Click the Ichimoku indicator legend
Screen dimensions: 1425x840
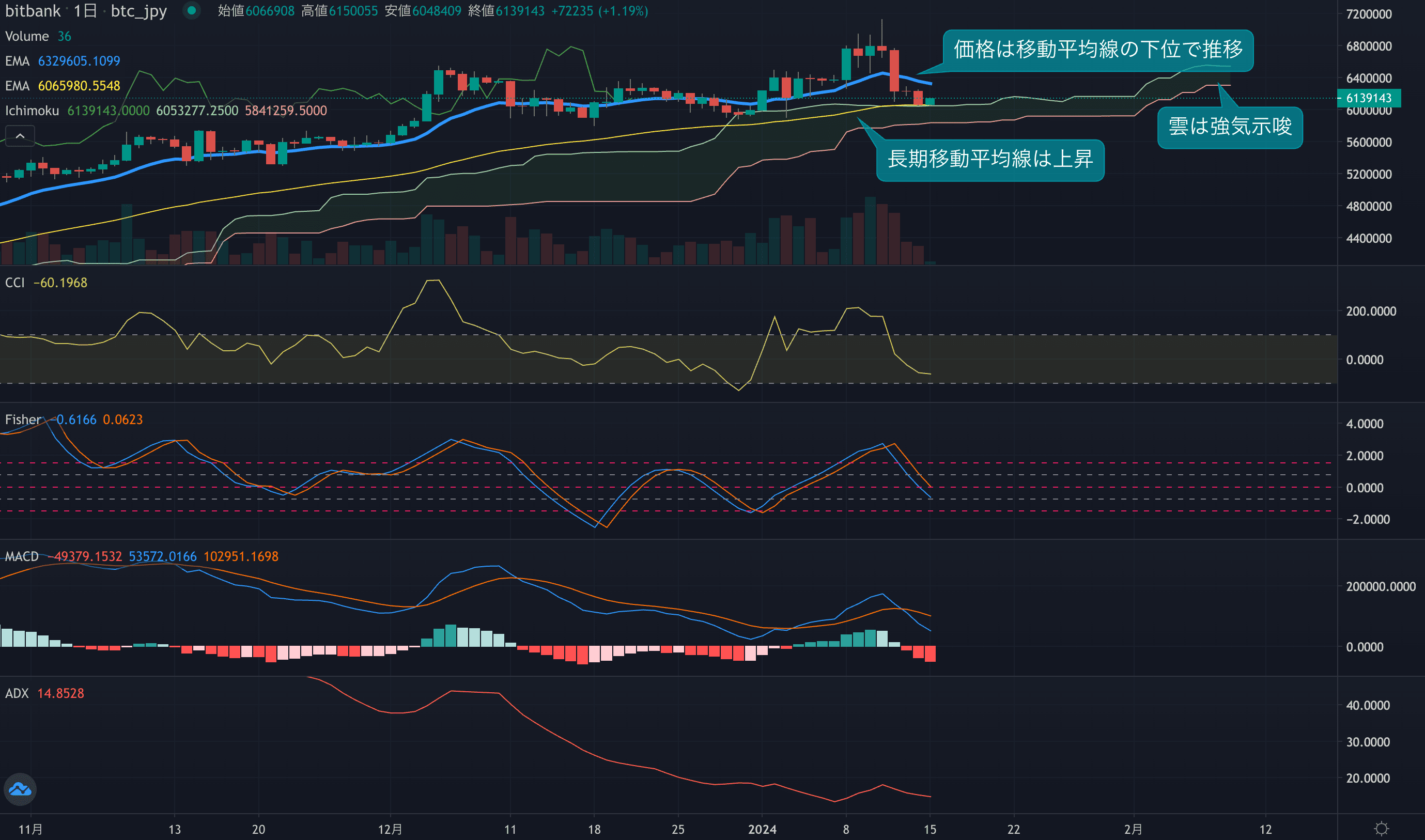pyautogui.click(x=32, y=111)
